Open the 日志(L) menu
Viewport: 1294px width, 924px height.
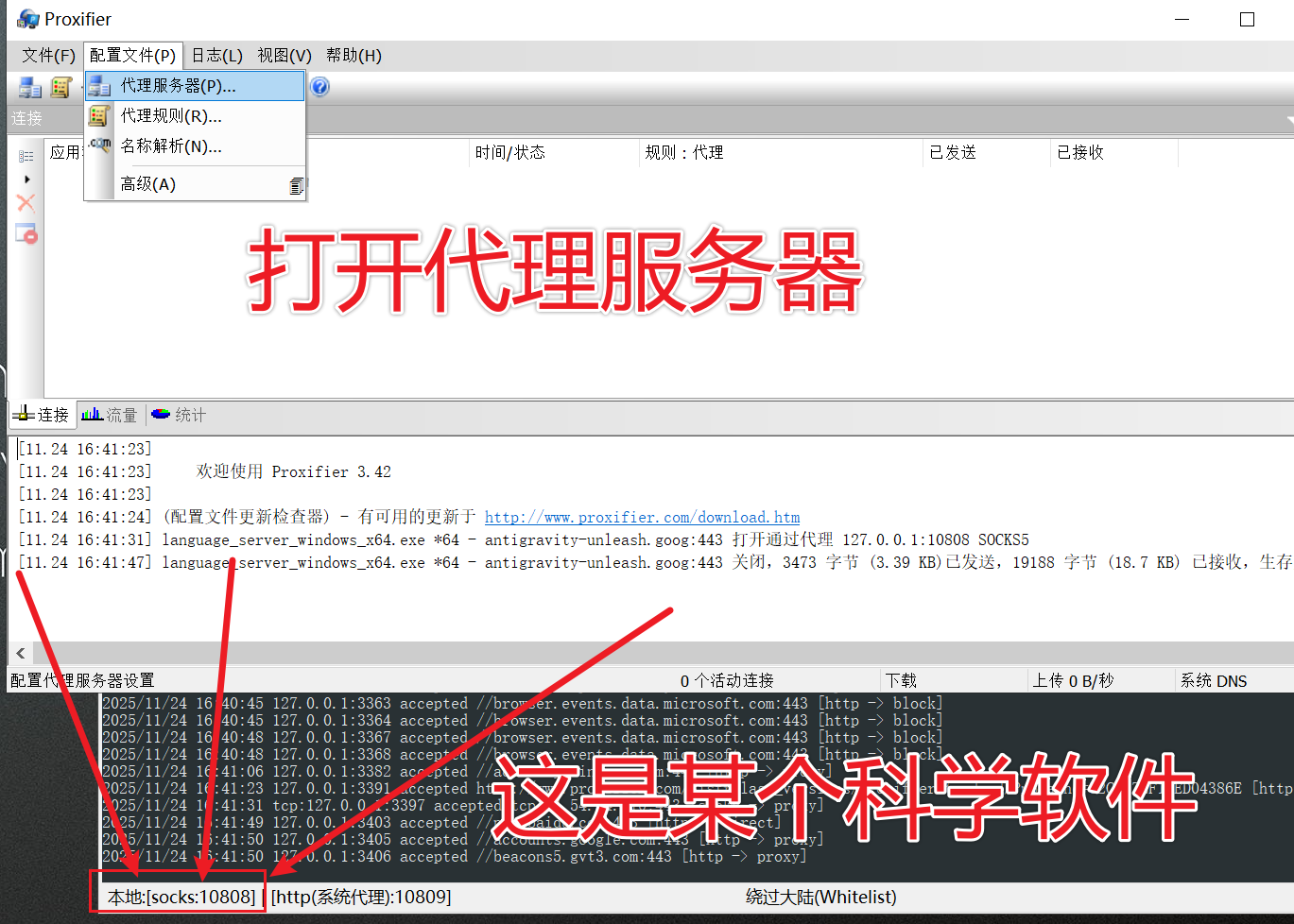click(215, 55)
